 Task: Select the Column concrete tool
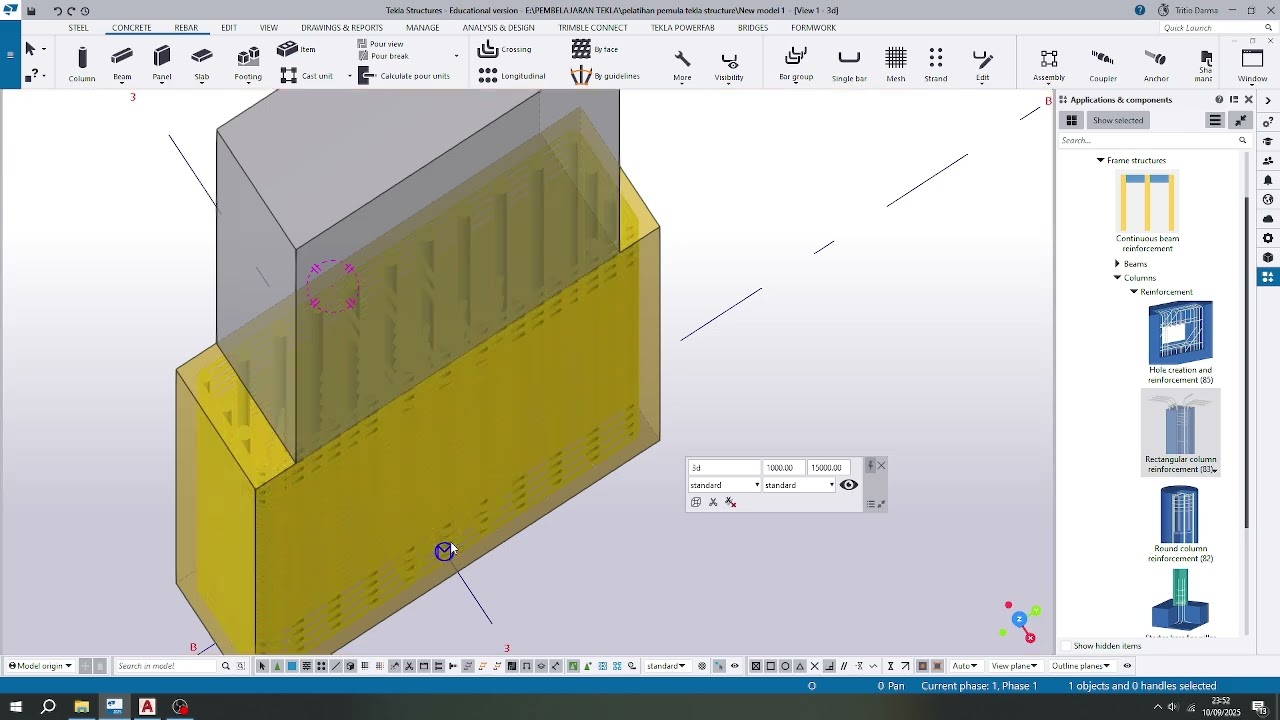[x=82, y=64]
